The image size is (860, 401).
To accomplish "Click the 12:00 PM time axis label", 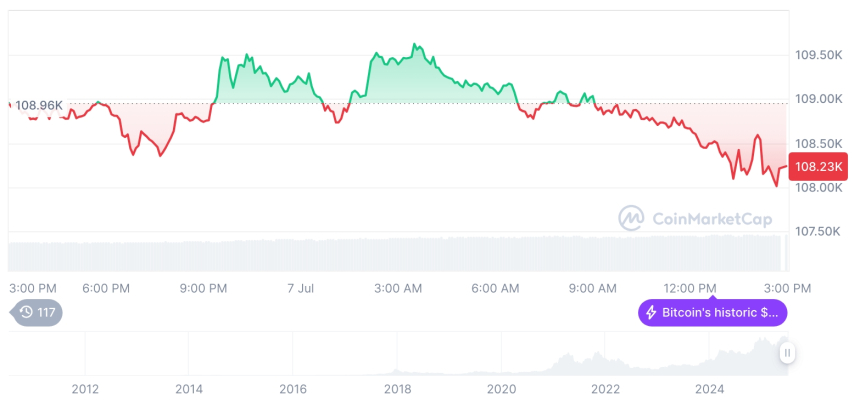I will point(692,288).
